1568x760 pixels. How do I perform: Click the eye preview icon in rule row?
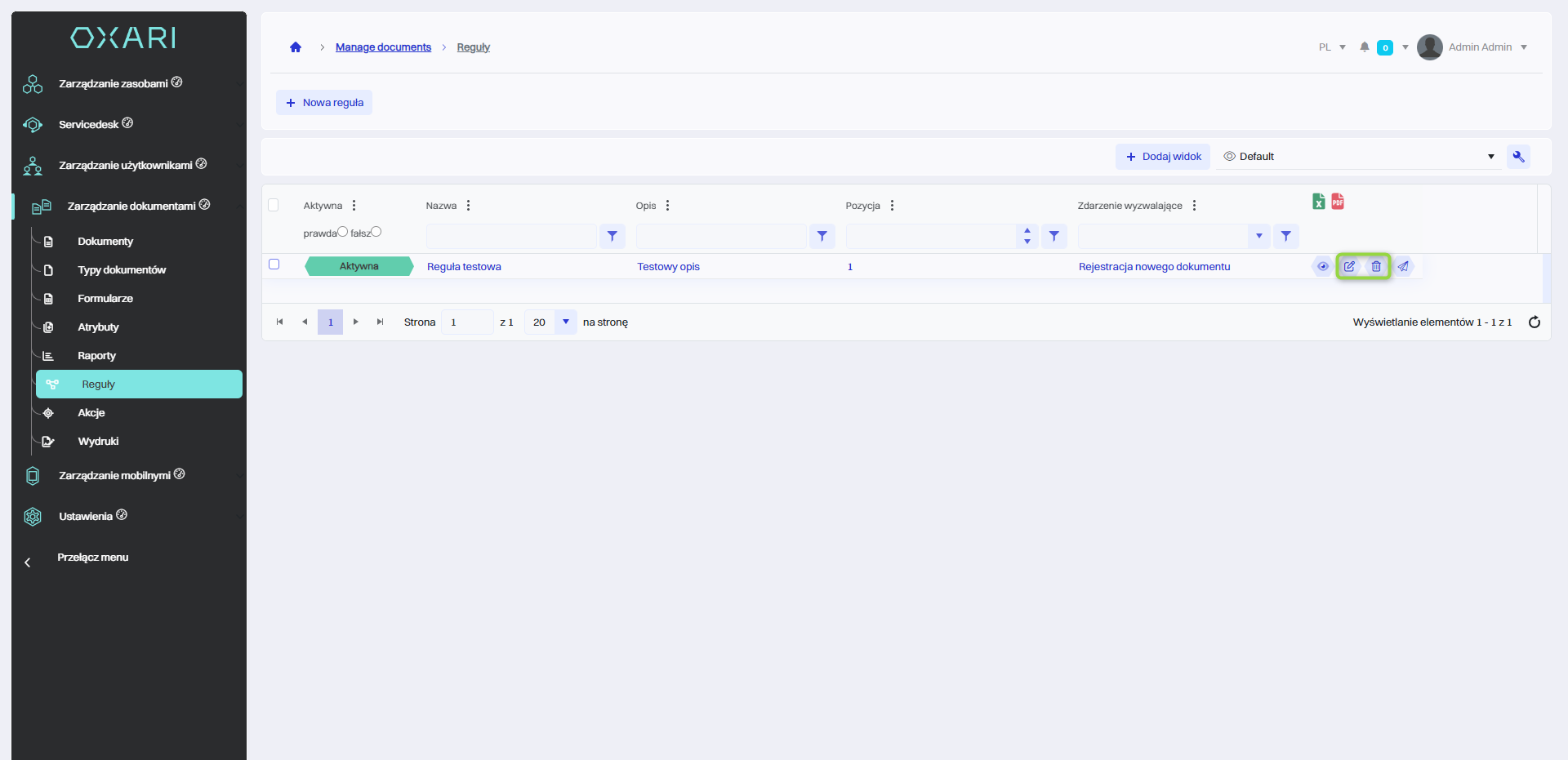[x=1322, y=266]
